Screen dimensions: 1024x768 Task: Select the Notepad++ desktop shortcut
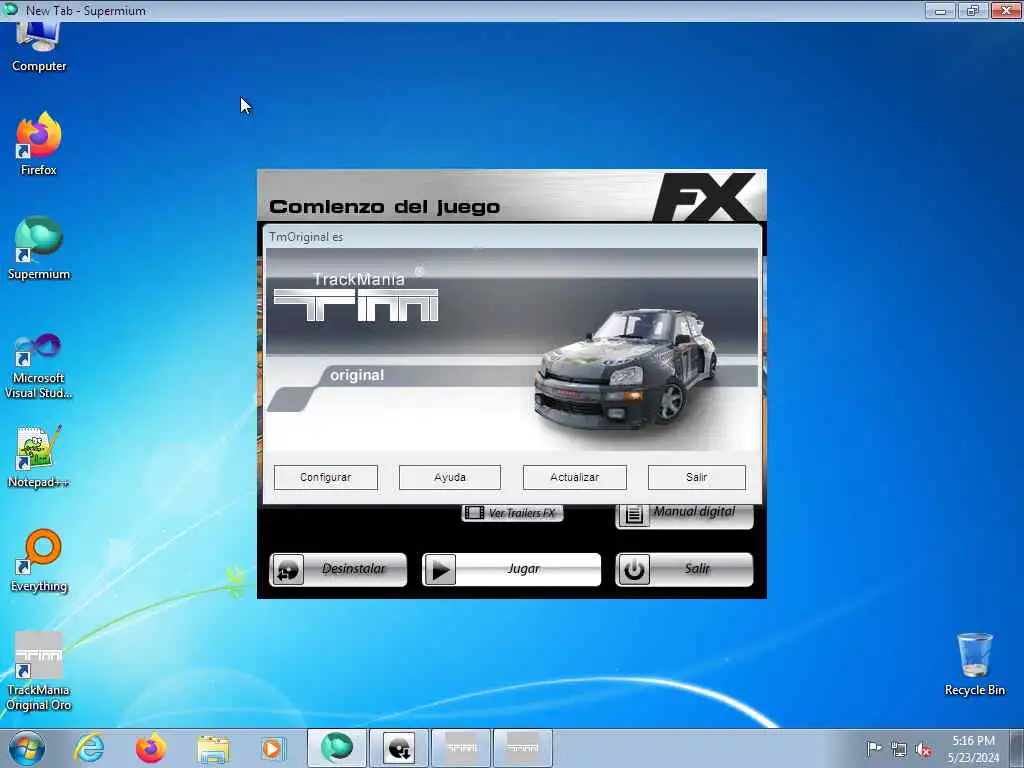click(39, 457)
